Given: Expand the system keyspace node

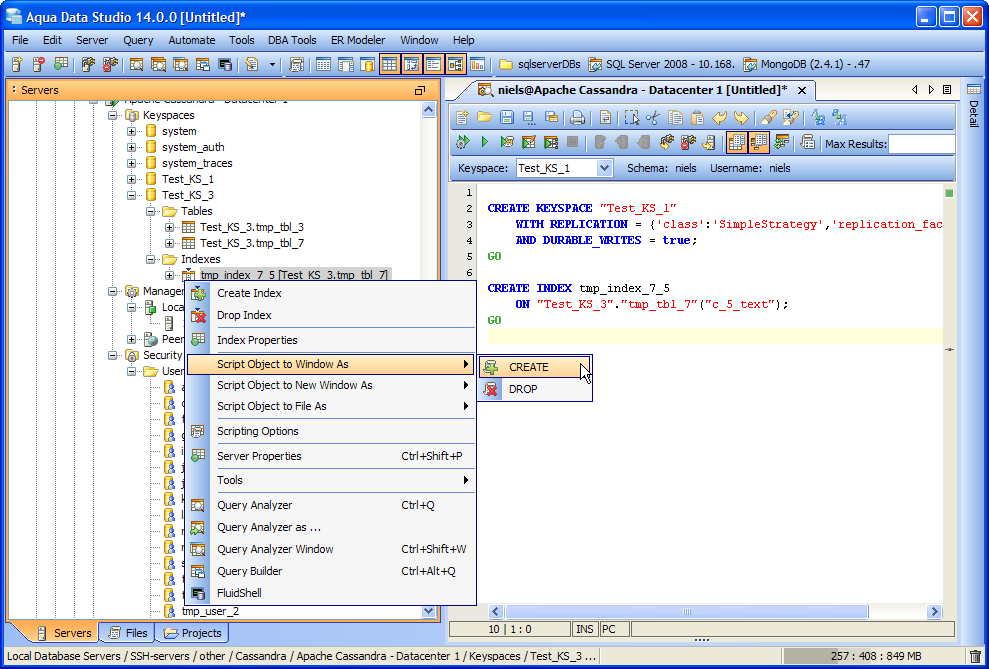Looking at the screenshot, I should pos(131,131).
